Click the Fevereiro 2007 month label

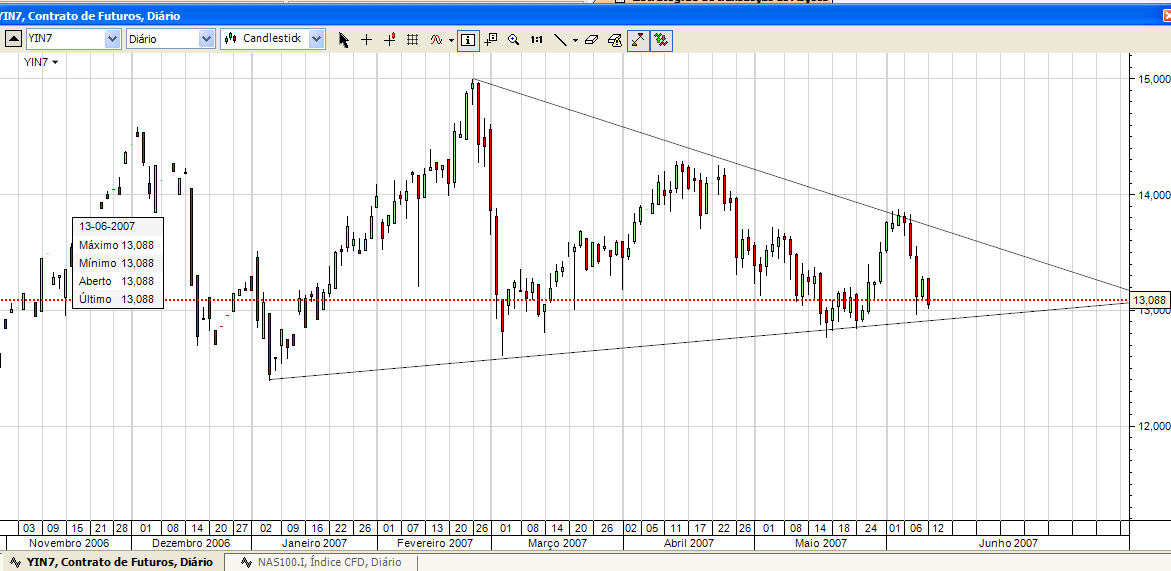434,543
